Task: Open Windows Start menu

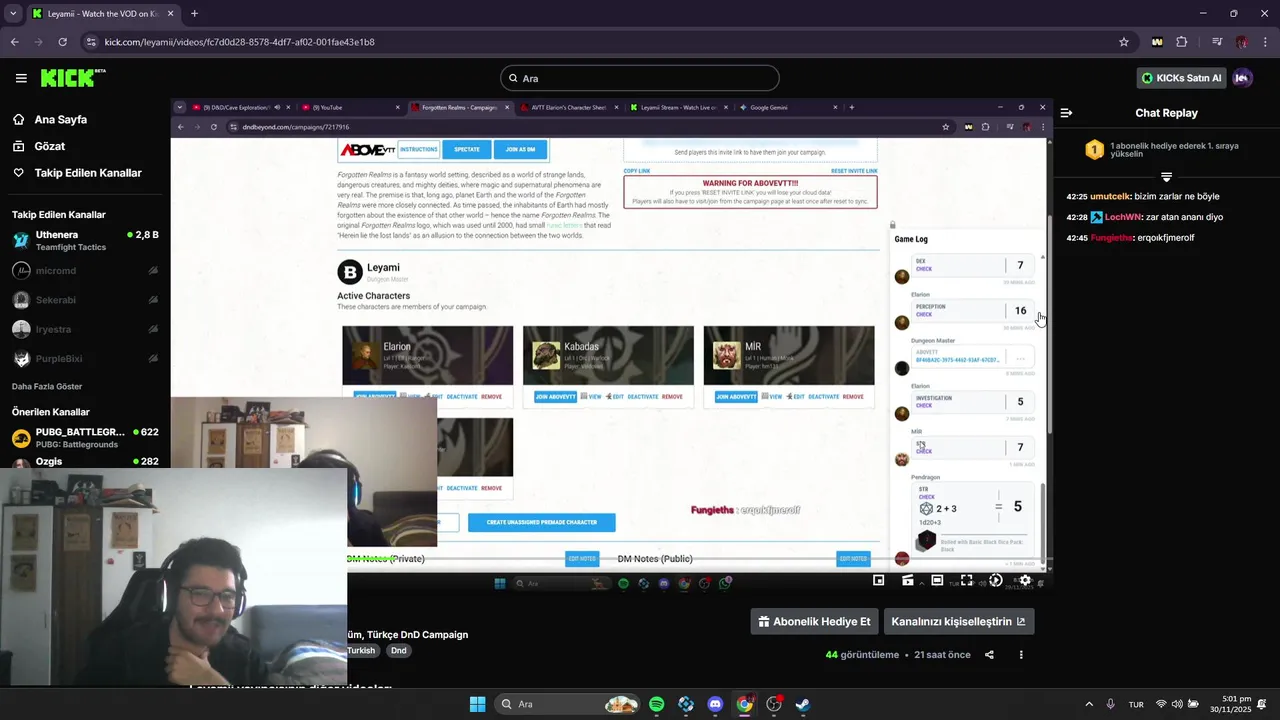Action: coord(477,704)
